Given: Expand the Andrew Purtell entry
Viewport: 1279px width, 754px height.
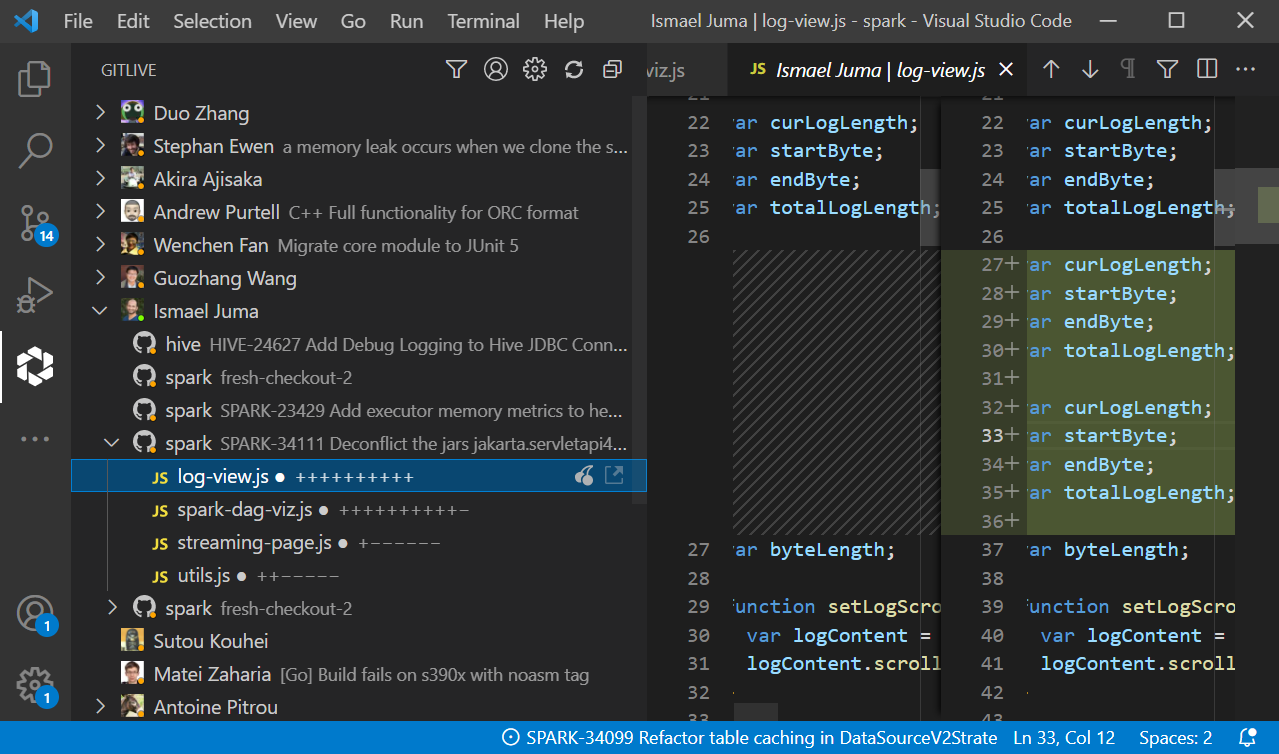Looking at the screenshot, I should [x=100, y=212].
